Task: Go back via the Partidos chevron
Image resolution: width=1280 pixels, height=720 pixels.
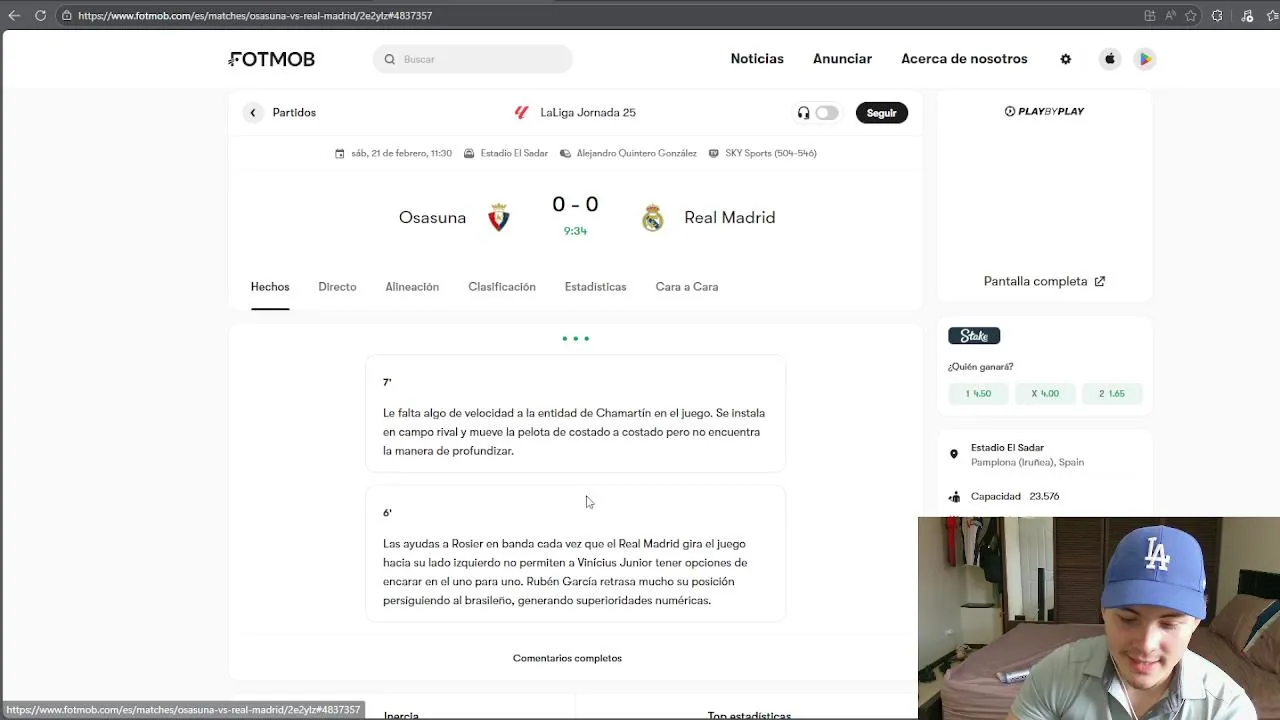Action: tap(253, 113)
